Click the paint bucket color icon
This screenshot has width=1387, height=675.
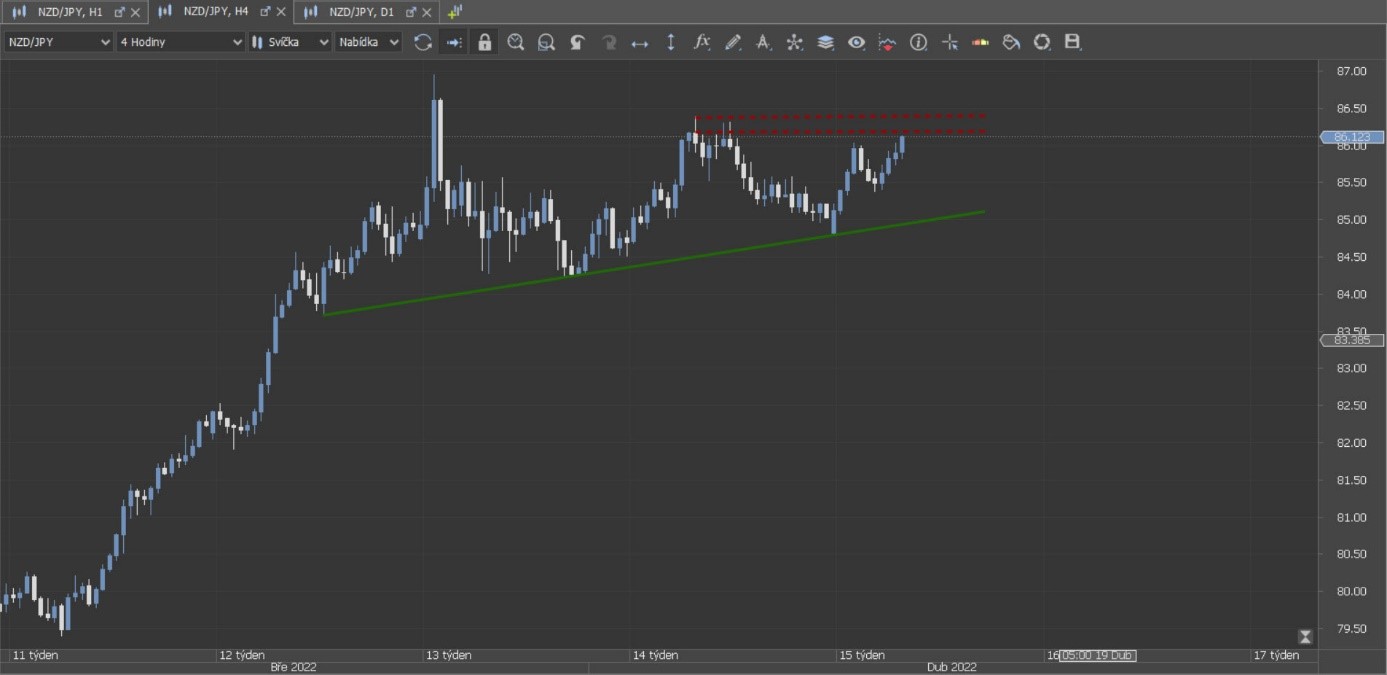[1011, 42]
